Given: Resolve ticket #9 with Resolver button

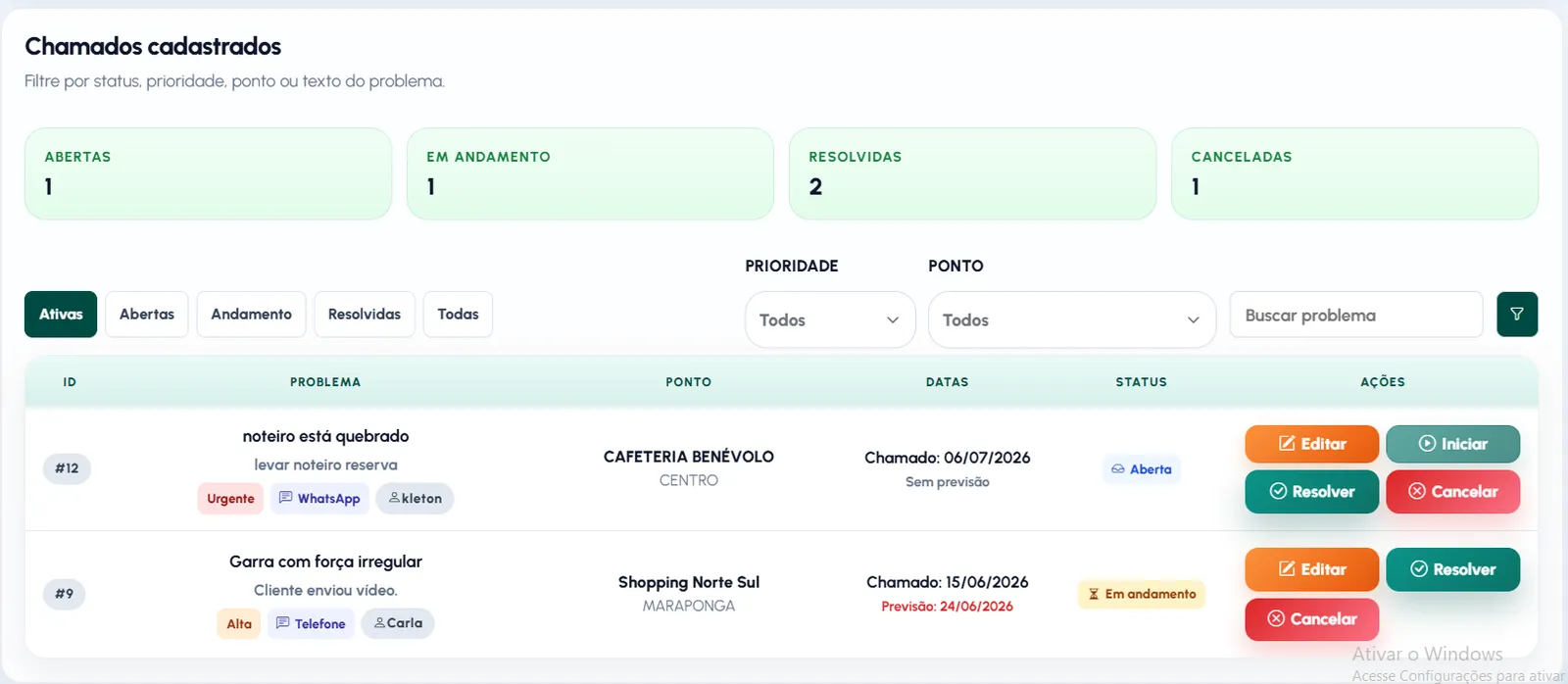Looking at the screenshot, I should click(x=1453, y=569).
